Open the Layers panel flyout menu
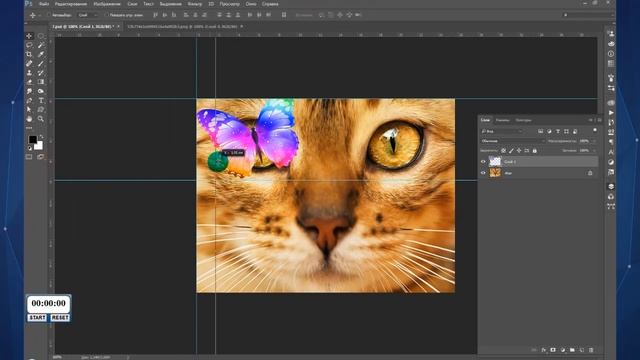The height and width of the screenshot is (360, 640). tap(600, 120)
